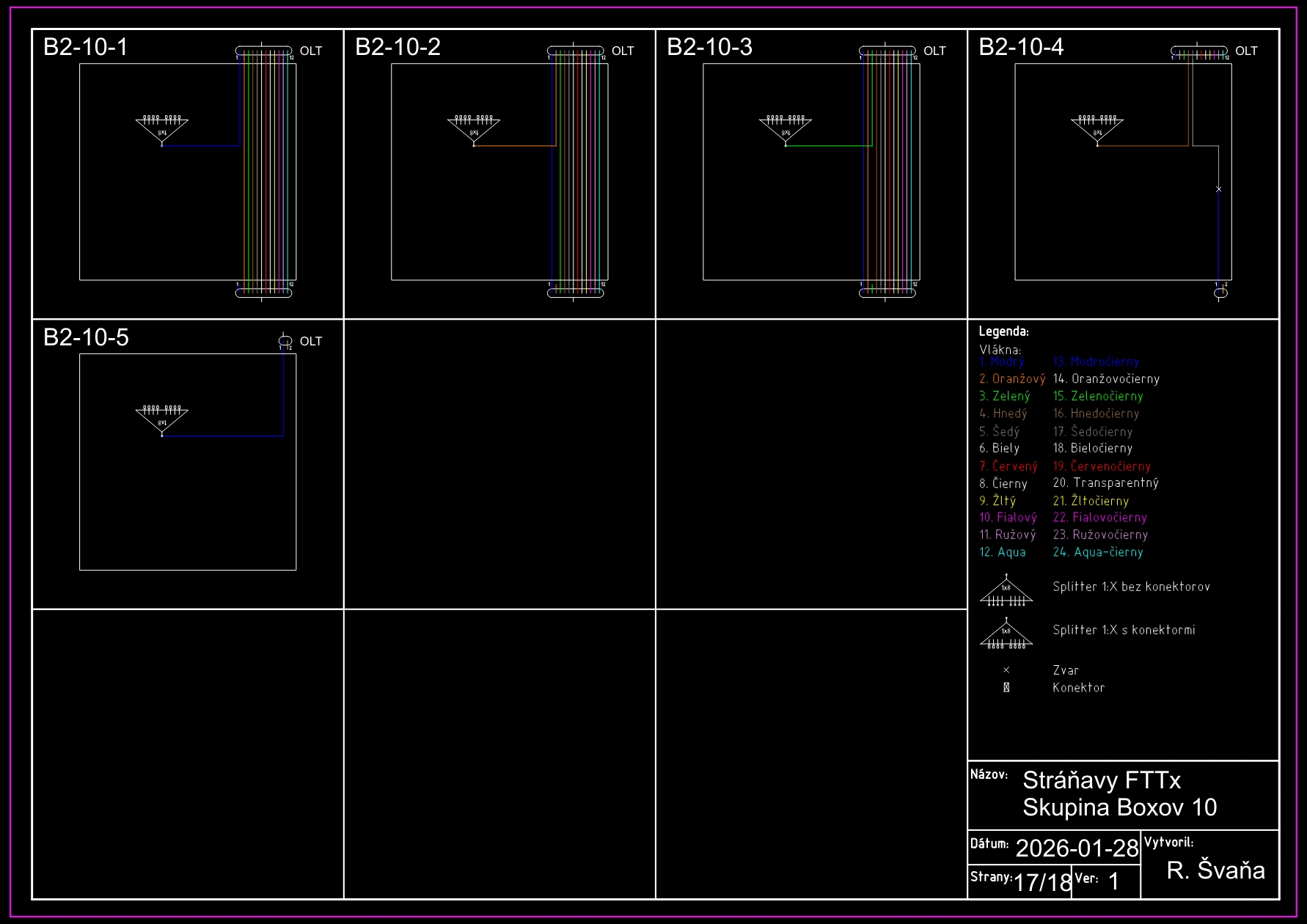Image resolution: width=1307 pixels, height=924 pixels.
Task: Select the splitter symbol in box B2-10-2
Action: 474,129
